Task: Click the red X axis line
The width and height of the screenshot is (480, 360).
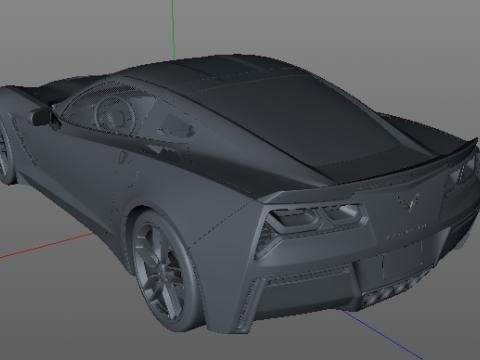Action: [47, 246]
